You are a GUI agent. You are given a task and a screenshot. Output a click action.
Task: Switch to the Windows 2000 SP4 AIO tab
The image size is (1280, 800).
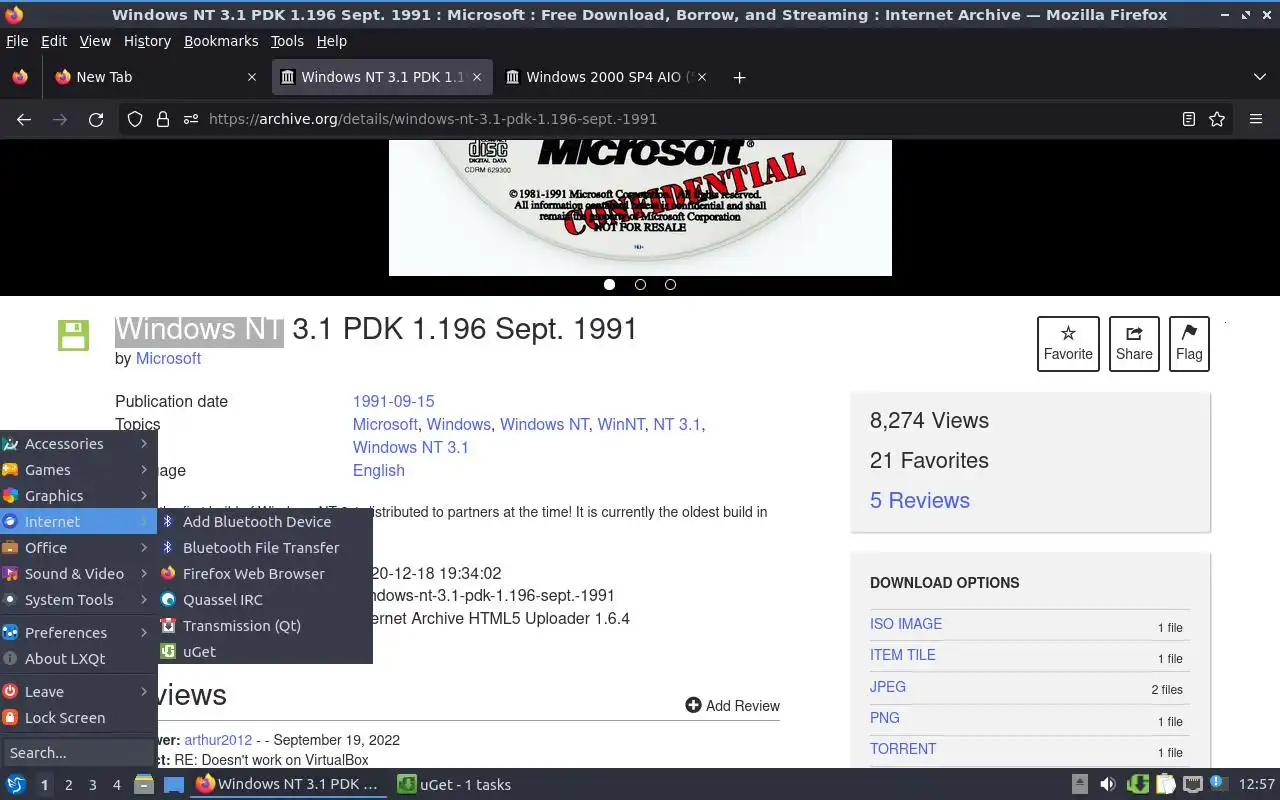pyautogui.click(x=606, y=77)
